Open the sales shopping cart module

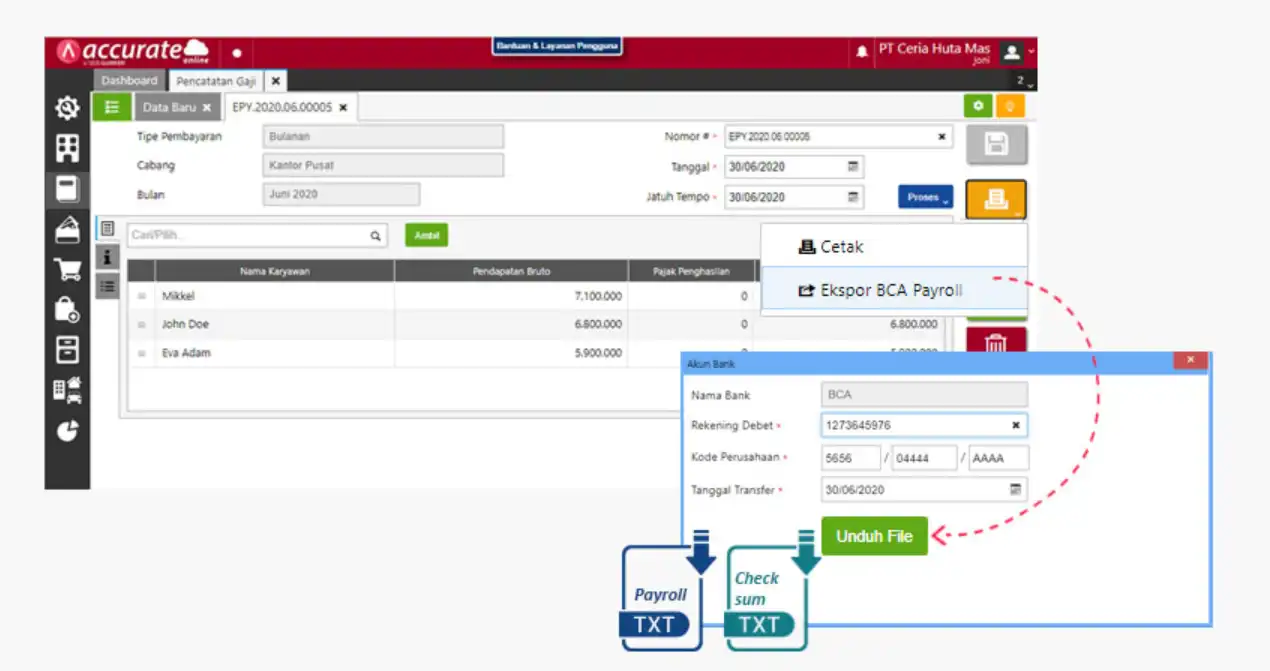point(67,269)
